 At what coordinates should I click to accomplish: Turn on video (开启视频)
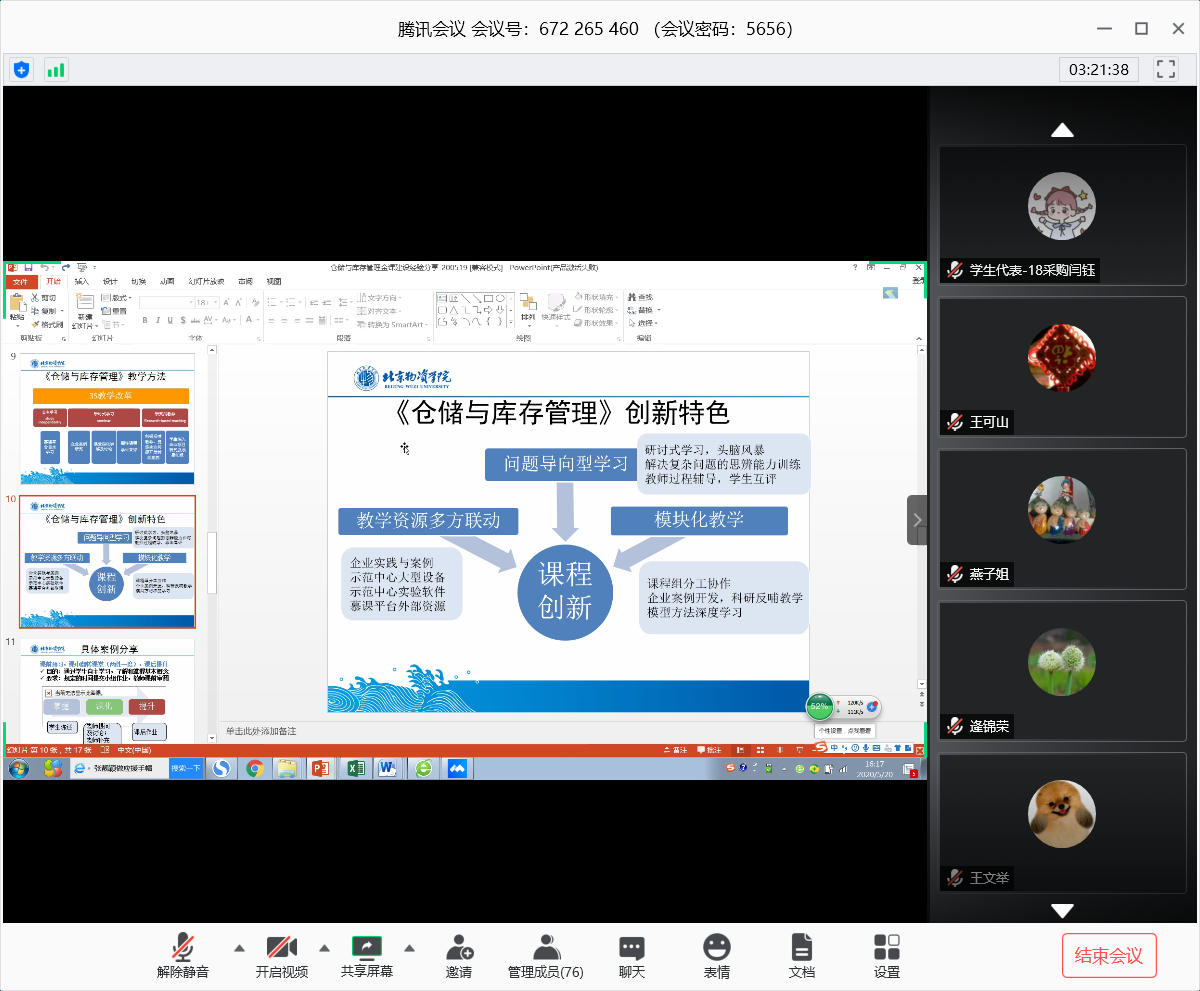pos(281,955)
